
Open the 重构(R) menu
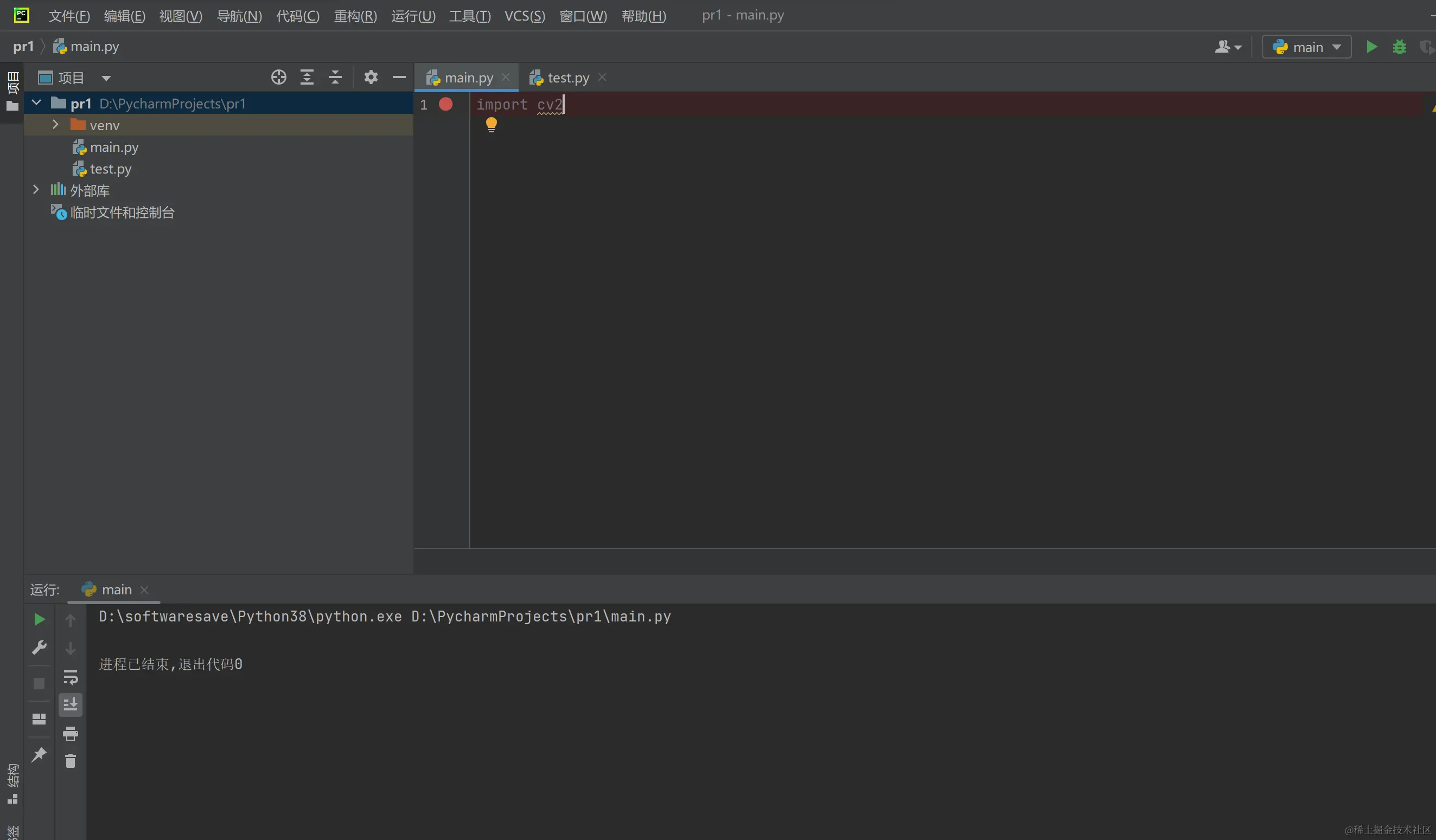click(x=355, y=16)
